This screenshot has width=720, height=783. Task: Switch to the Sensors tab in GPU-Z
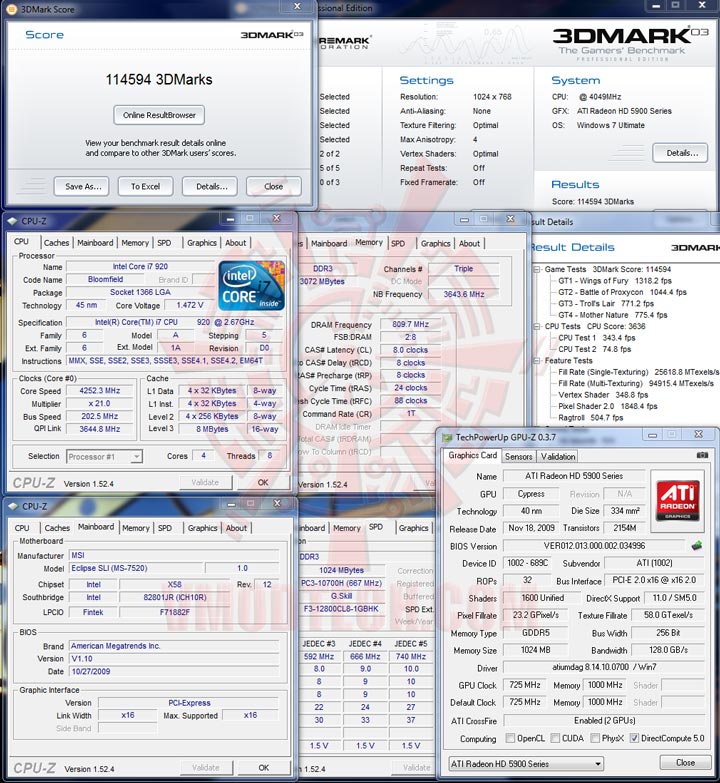click(x=518, y=456)
